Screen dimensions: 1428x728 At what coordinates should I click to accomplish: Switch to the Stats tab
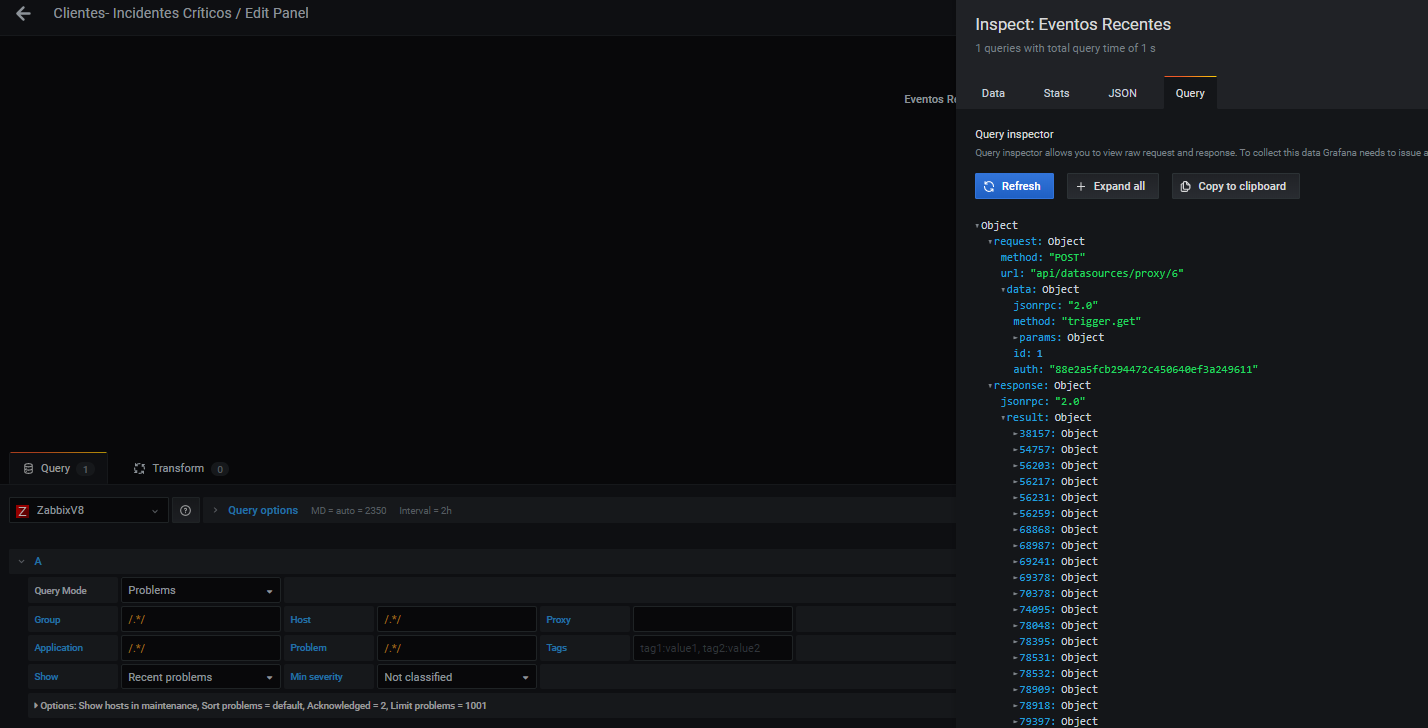[1056, 93]
